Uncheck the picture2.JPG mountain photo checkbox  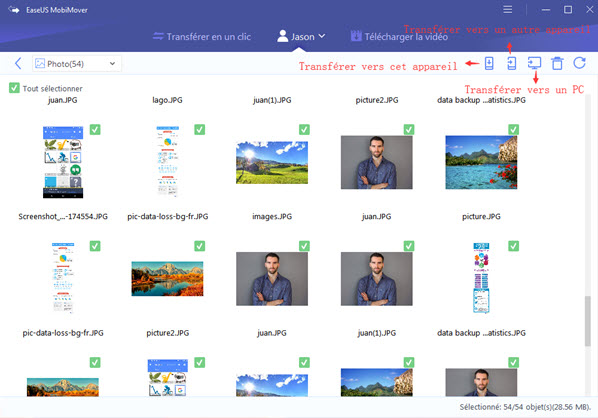point(199,246)
